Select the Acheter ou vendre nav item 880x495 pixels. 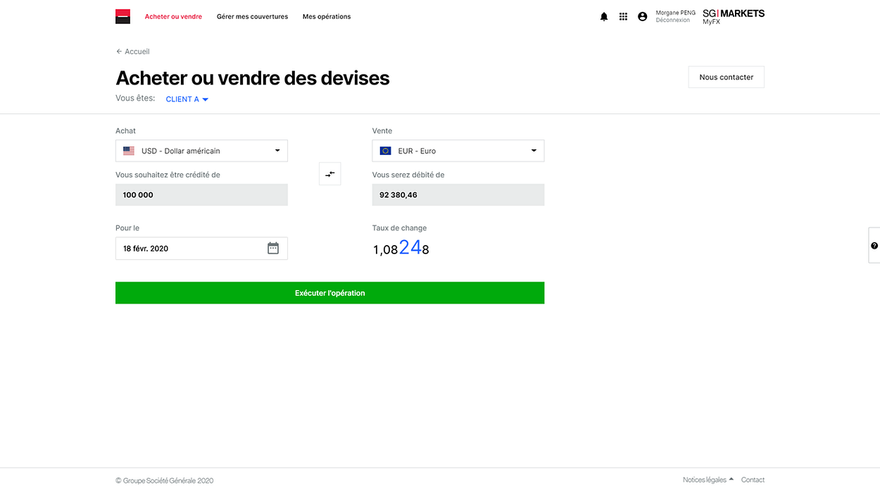click(x=173, y=17)
